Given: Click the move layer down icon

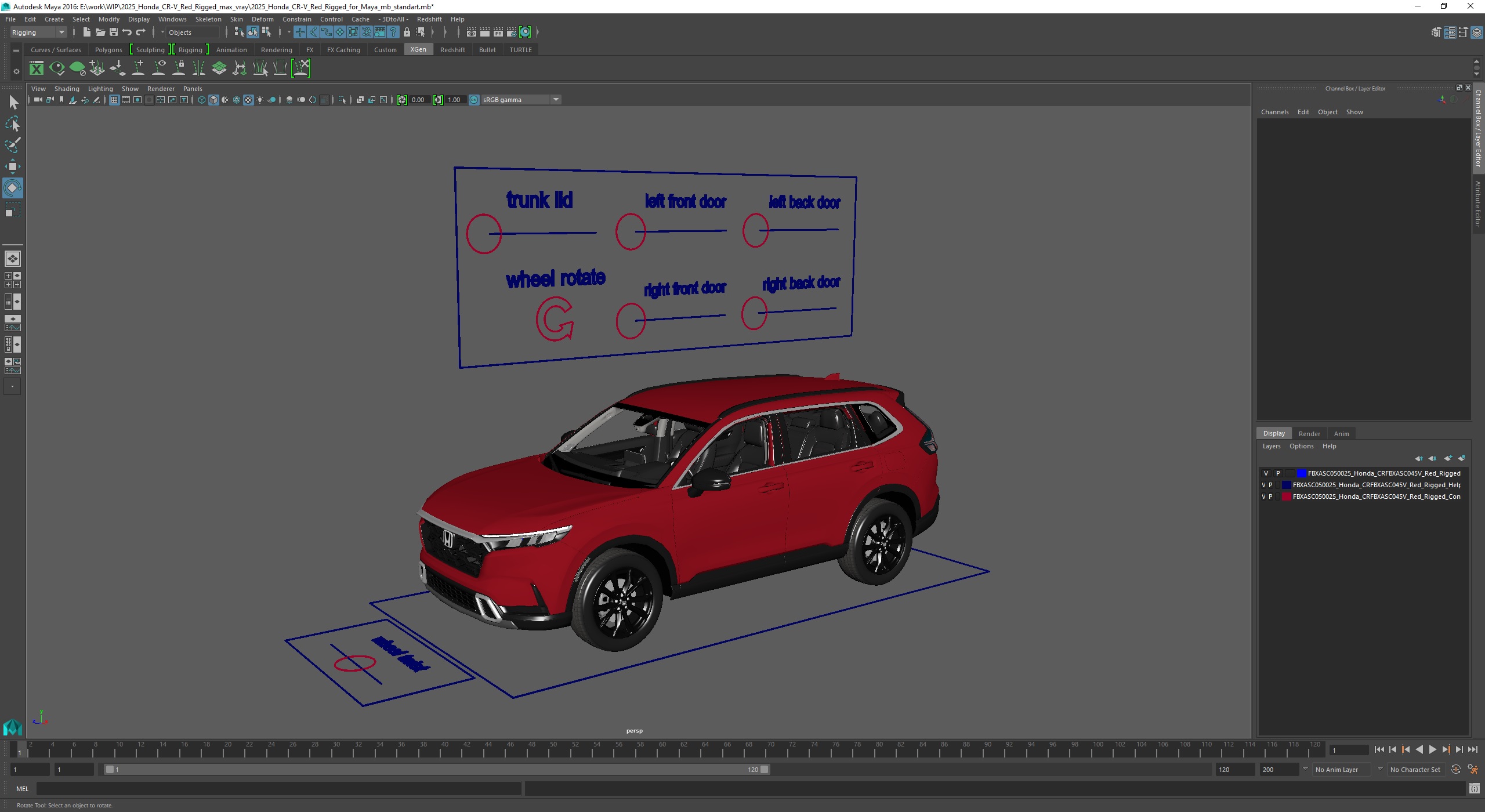Looking at the screenshot, I should click(x=1433, y=458).
